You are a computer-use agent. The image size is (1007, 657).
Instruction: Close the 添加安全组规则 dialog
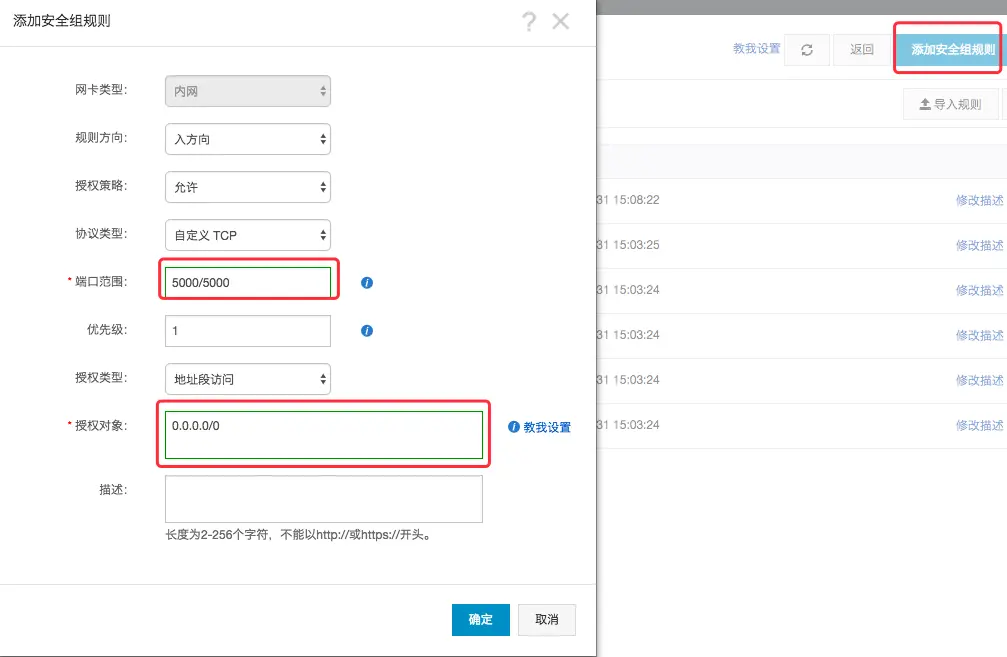click(561, 21)
